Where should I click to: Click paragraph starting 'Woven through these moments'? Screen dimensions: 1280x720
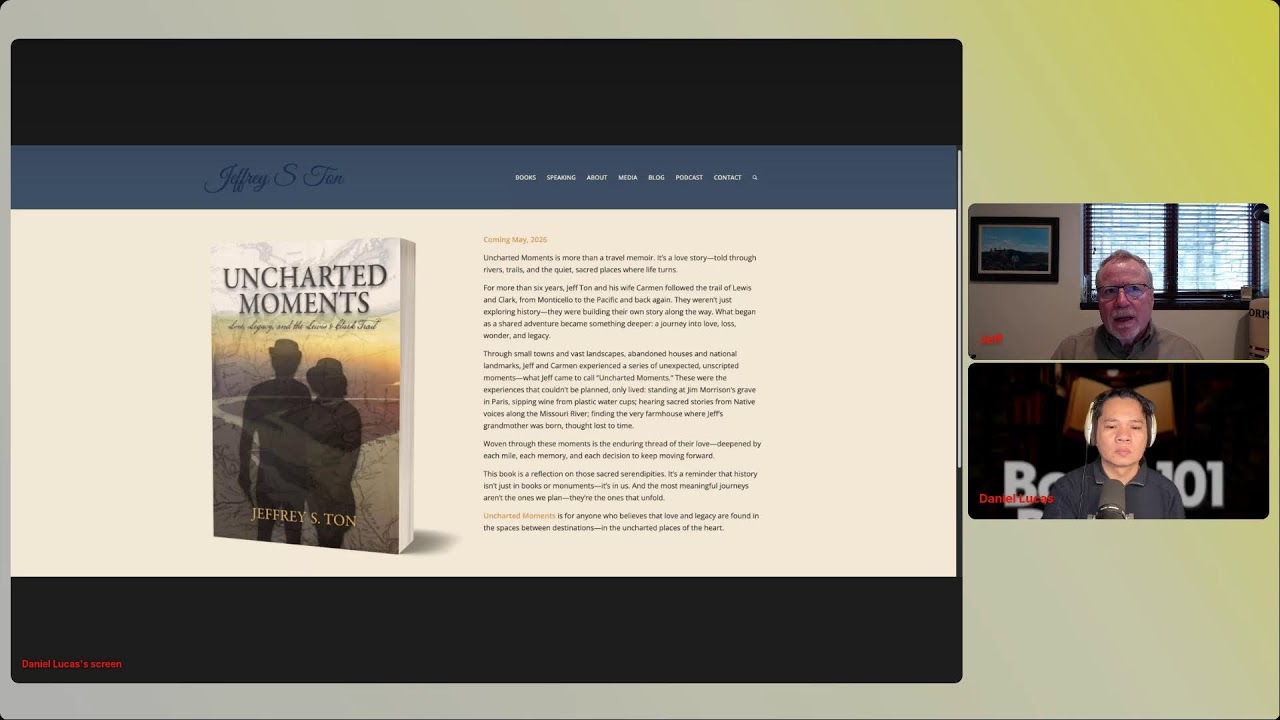click(x=622, y=450)
